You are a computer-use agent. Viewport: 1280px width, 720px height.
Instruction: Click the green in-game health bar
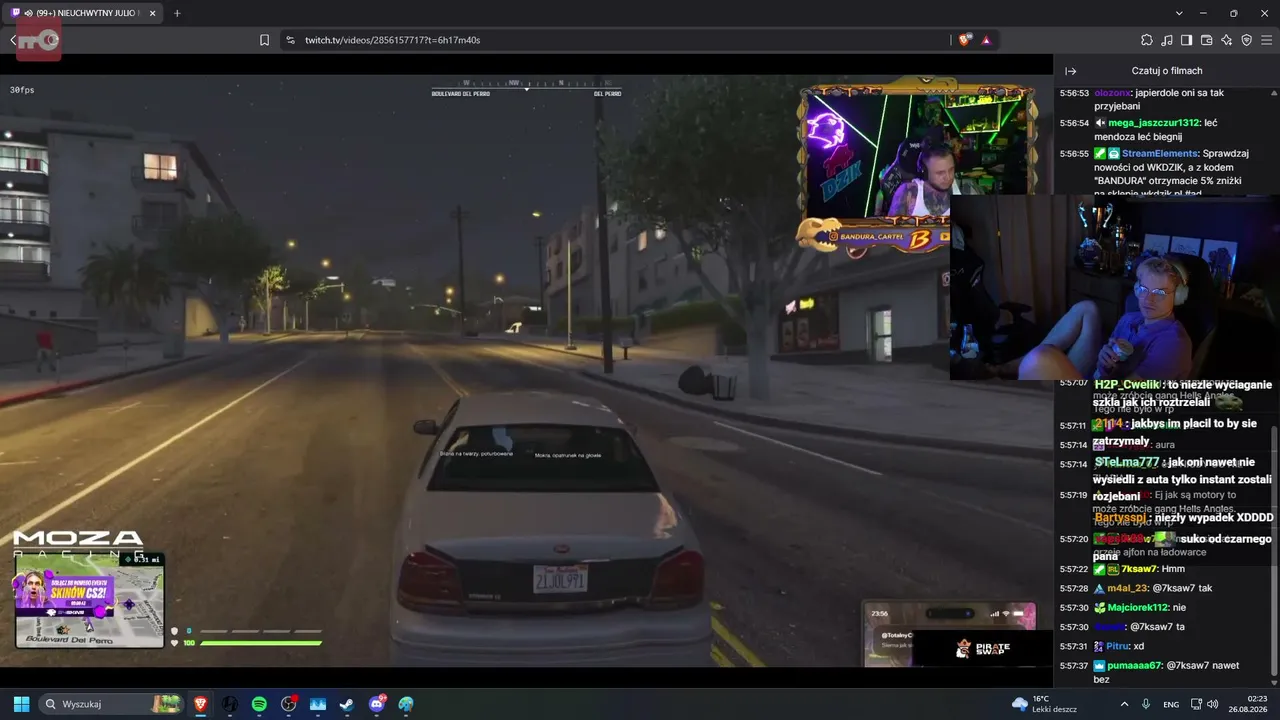[261, 643]
